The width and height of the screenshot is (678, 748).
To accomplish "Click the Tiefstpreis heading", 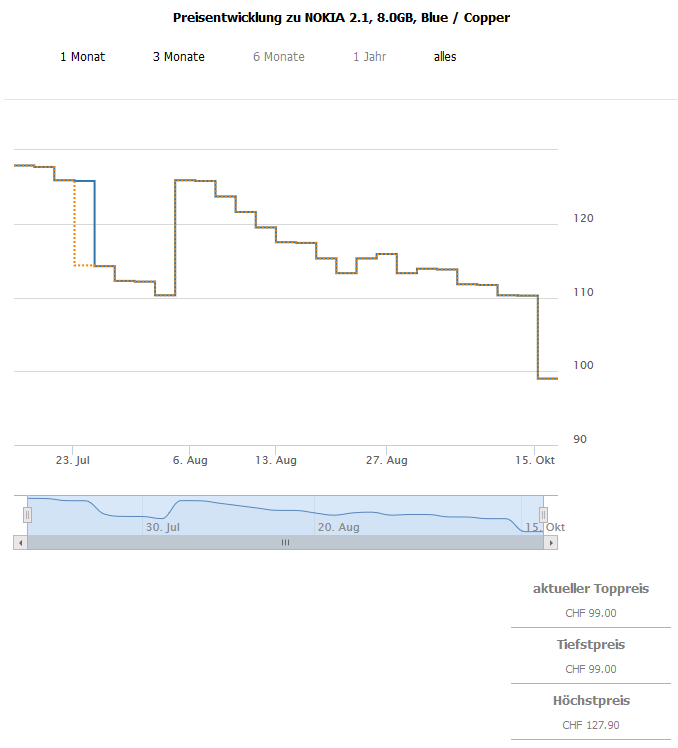I will point(591,645).
